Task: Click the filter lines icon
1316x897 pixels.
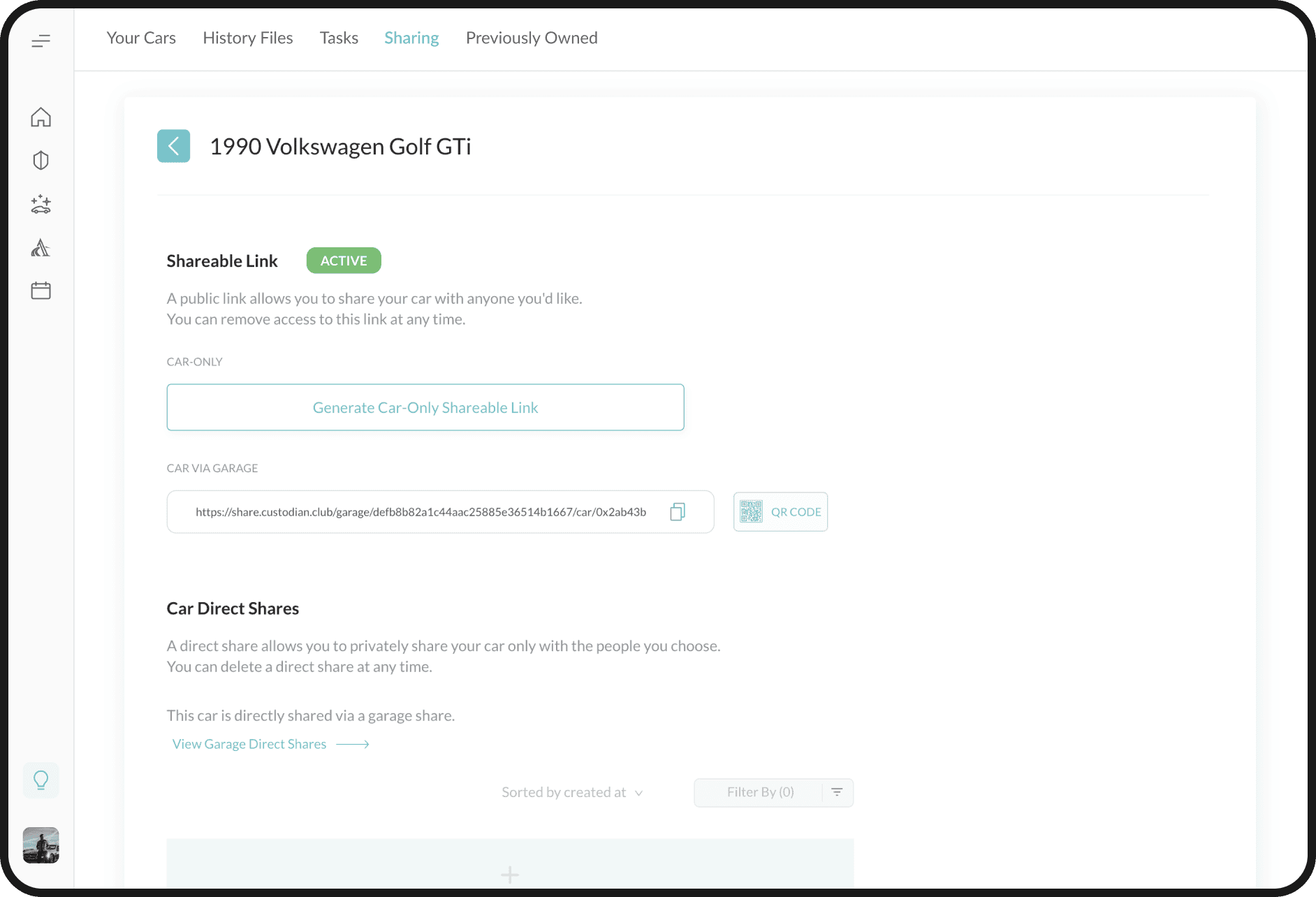Action: pyautogui.click(x=837, y=792)
